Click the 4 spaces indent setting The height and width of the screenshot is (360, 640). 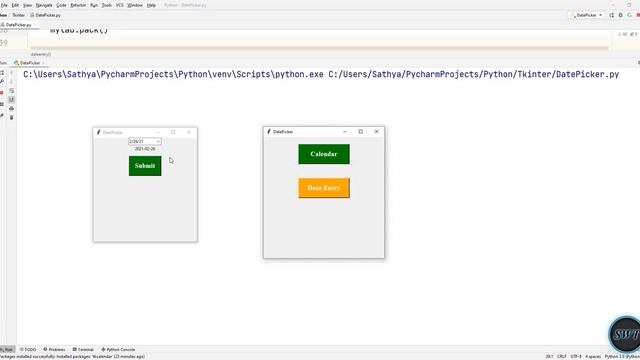coord(593,356)
